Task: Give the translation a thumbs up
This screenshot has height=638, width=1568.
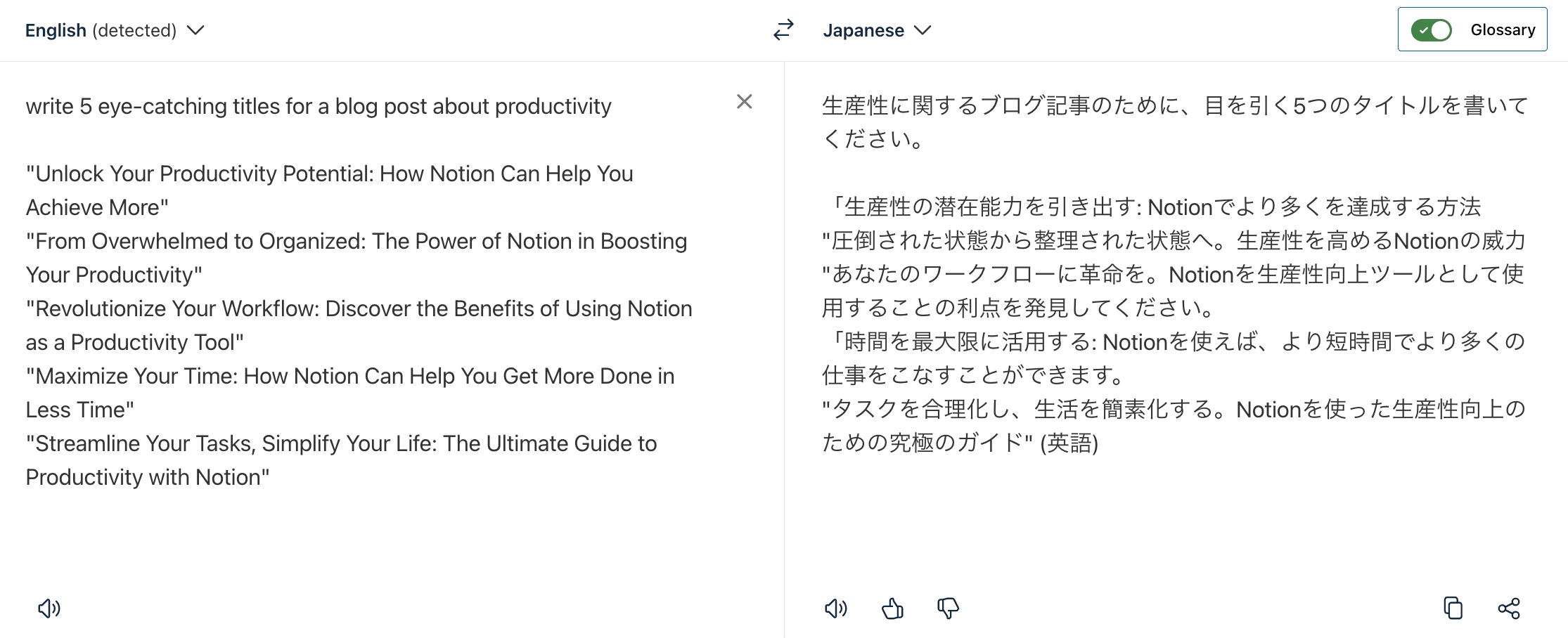Action: [x=892, y=608]
